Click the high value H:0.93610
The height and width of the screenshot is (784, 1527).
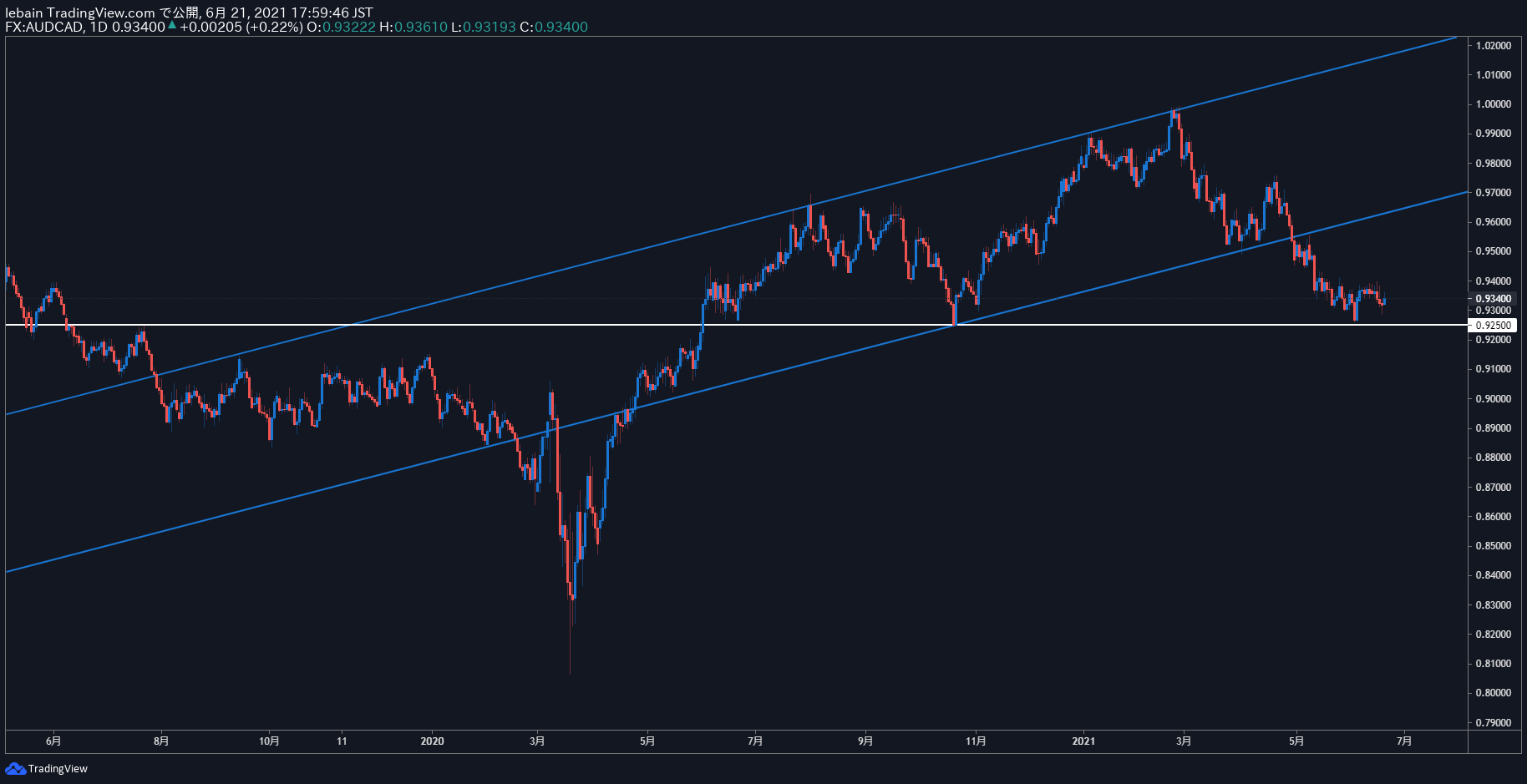[413, 27]
